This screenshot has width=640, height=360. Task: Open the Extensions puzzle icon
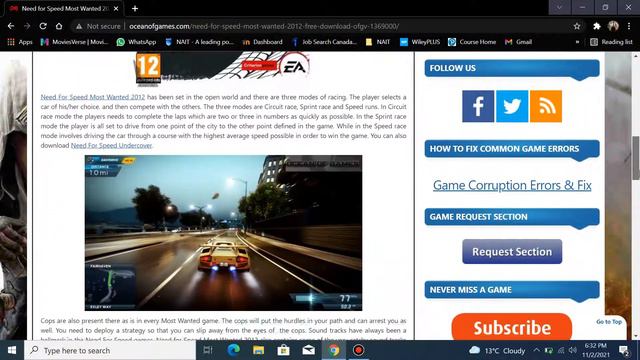[597, 26]
